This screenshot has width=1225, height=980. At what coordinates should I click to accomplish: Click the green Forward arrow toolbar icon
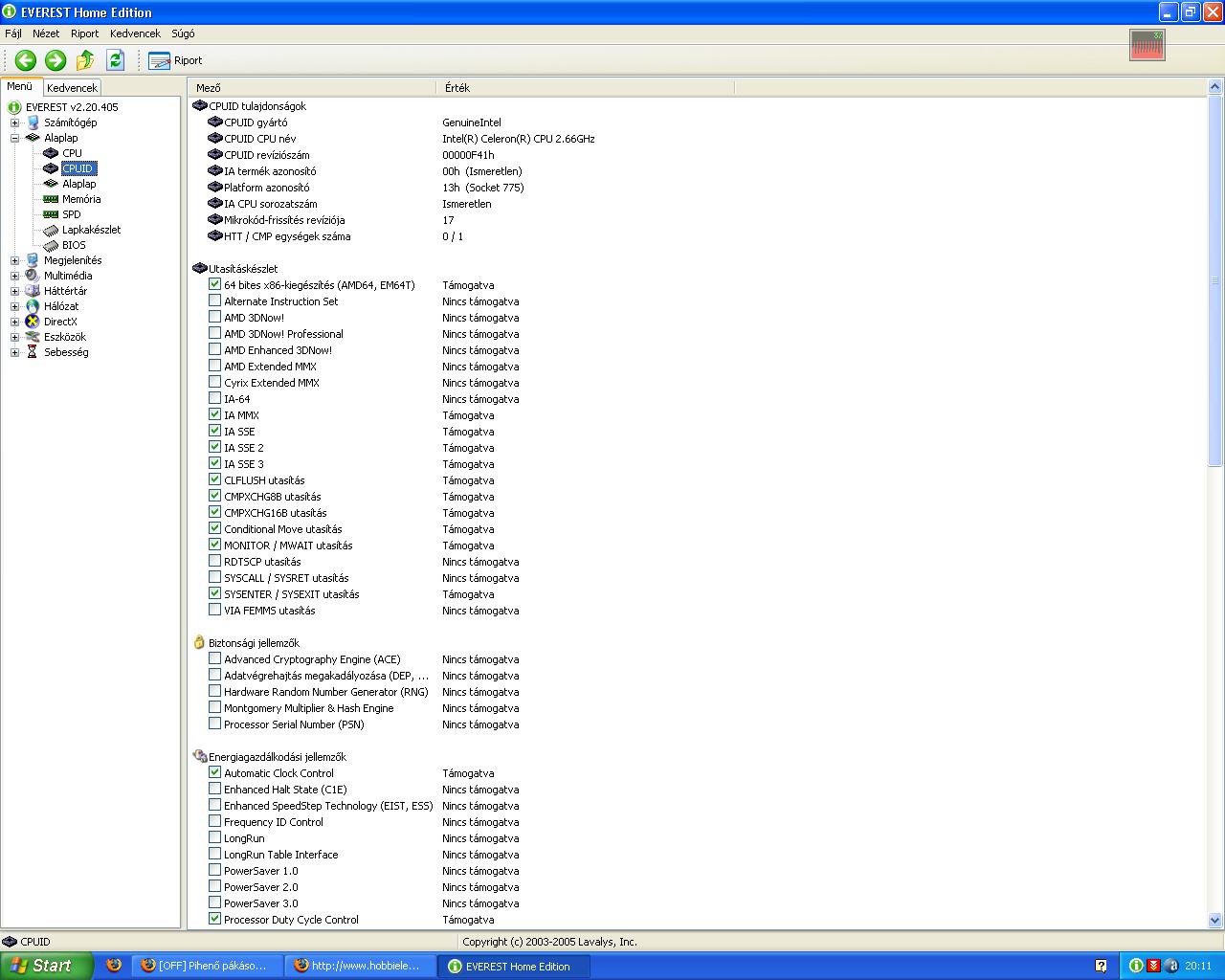tap(56, 60)
